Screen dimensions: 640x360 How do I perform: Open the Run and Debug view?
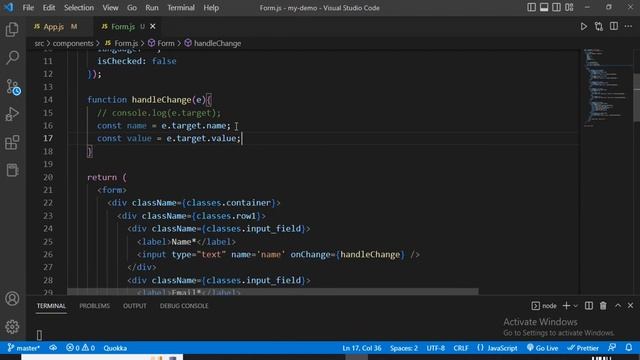12,114
